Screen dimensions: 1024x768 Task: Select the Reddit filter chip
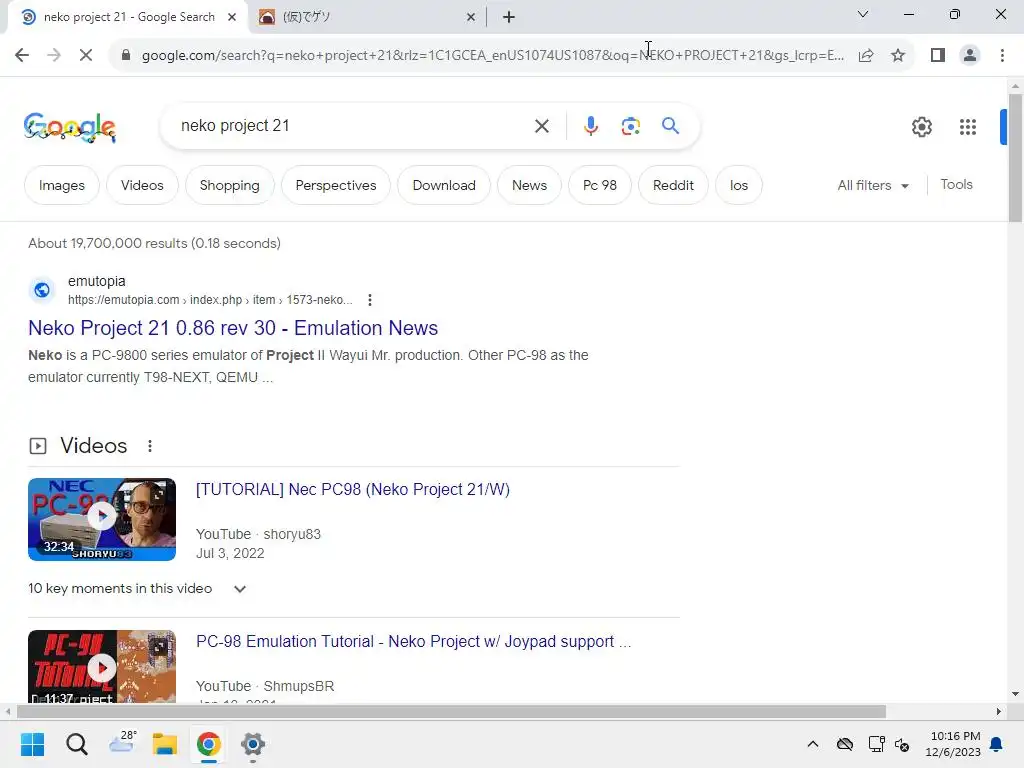[x=673, y=185]
